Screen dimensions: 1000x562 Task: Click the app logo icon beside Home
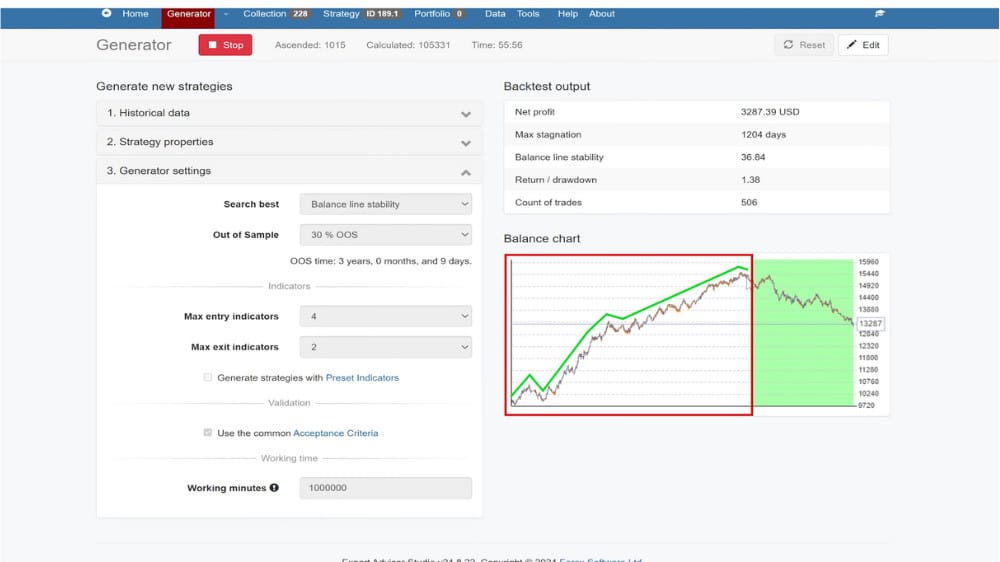107,14
